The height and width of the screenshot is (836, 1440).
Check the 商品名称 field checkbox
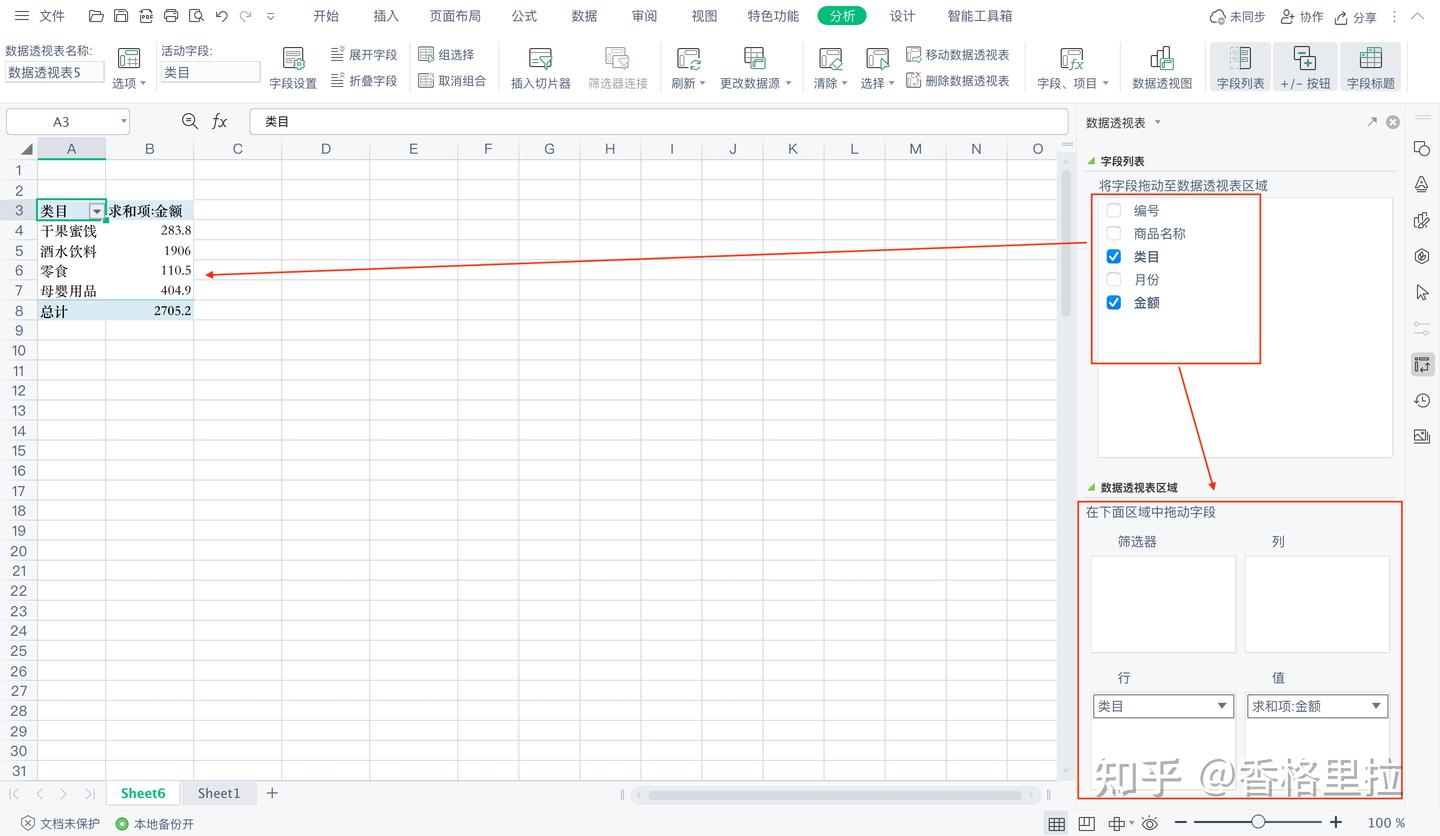coord(1114,234)
